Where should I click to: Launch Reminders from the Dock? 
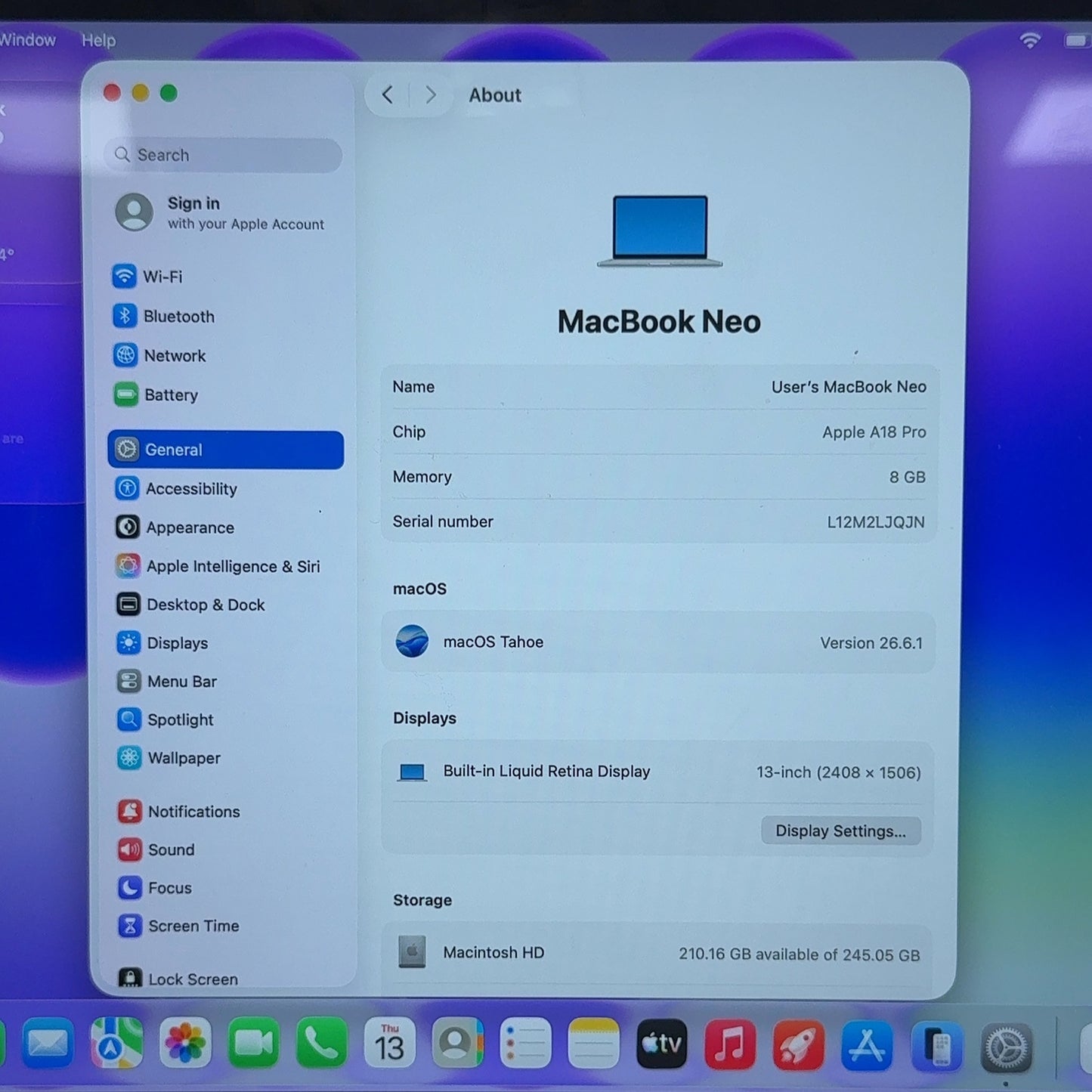click(x=525, y=1044)
